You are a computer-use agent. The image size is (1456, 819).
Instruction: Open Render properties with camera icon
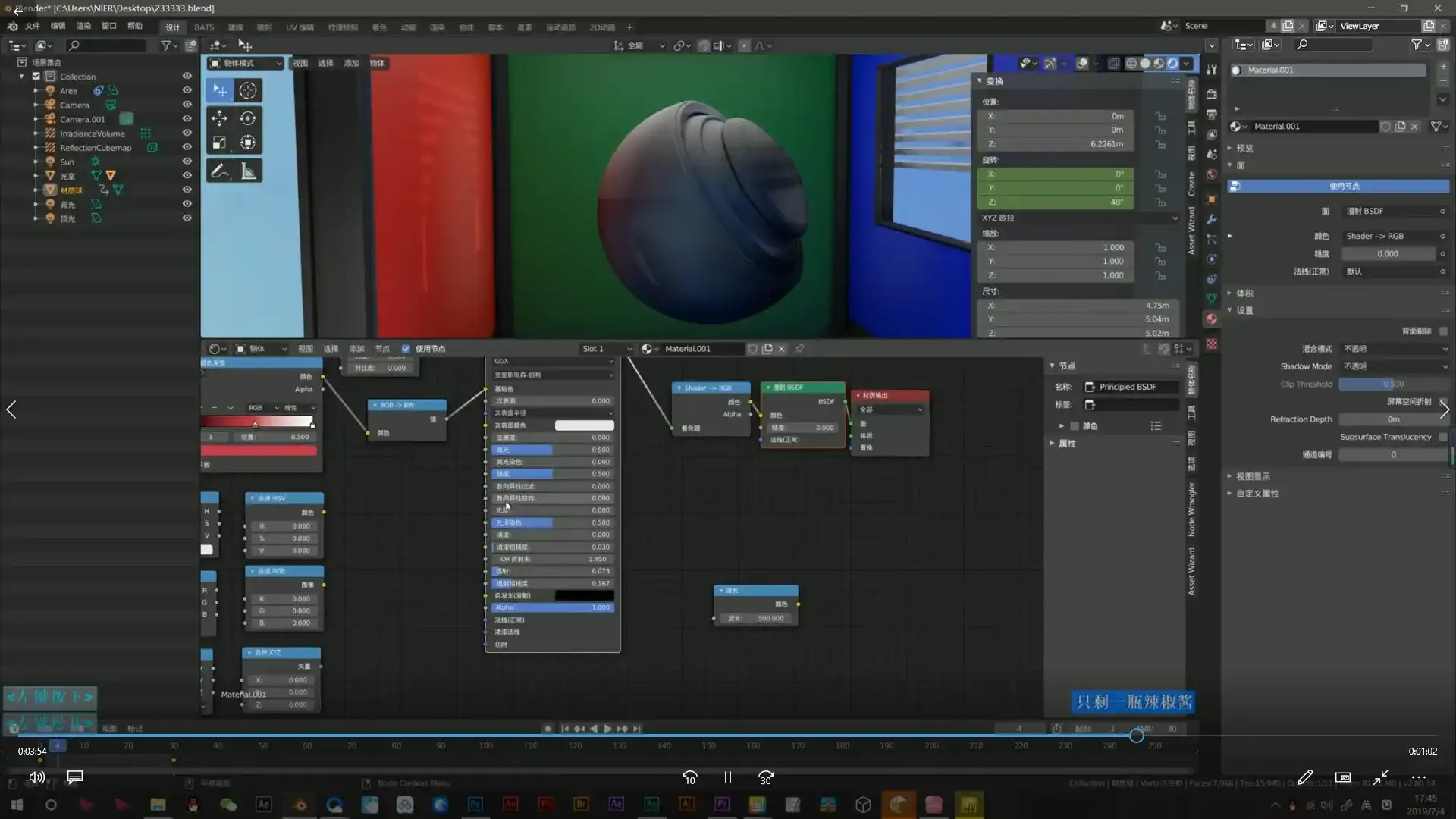pos(1211,94)
